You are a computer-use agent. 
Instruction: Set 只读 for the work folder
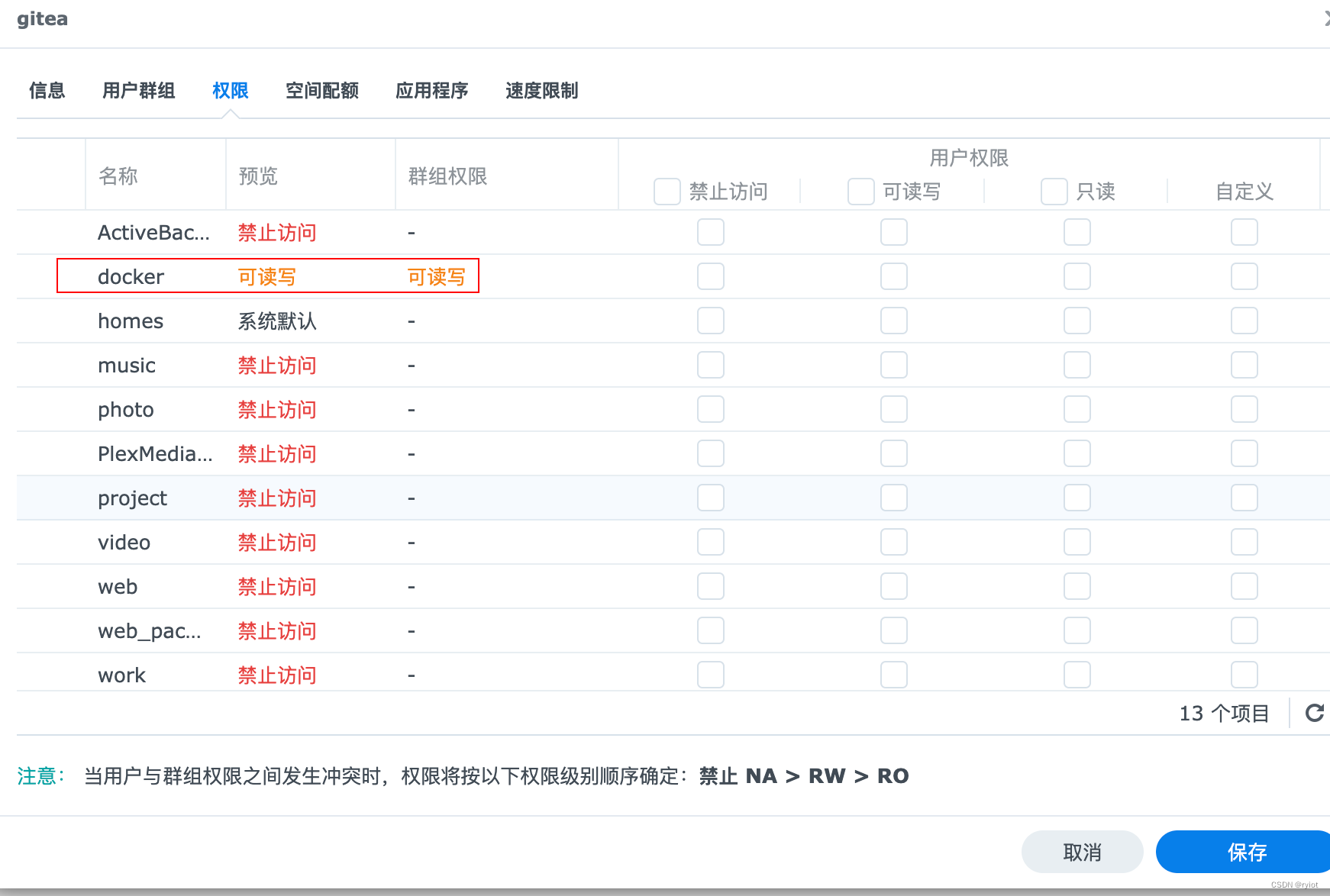pos(1077,675)
